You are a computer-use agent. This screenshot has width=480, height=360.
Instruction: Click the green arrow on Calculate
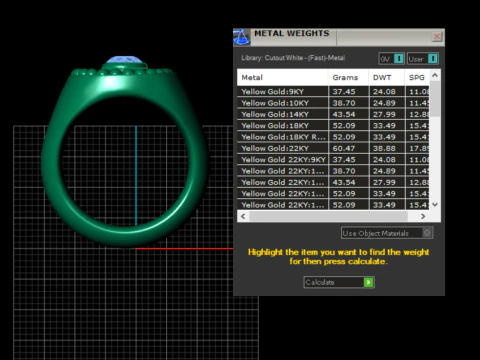368,282
